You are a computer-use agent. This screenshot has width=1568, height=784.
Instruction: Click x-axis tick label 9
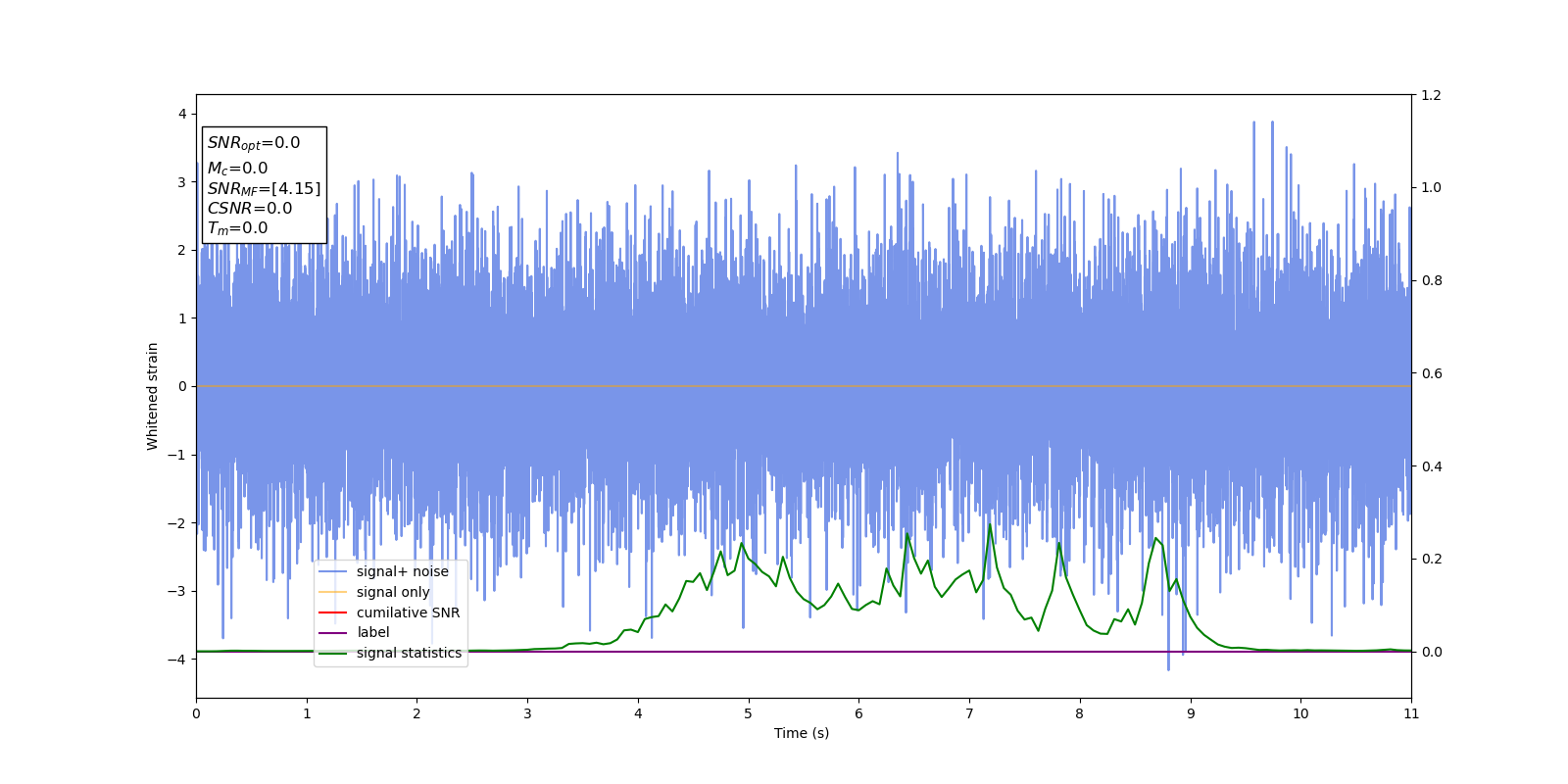click(1191, 713)
